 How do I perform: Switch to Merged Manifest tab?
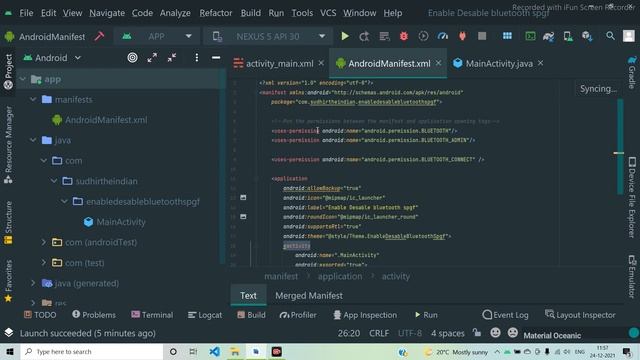(x=309, y=296)
